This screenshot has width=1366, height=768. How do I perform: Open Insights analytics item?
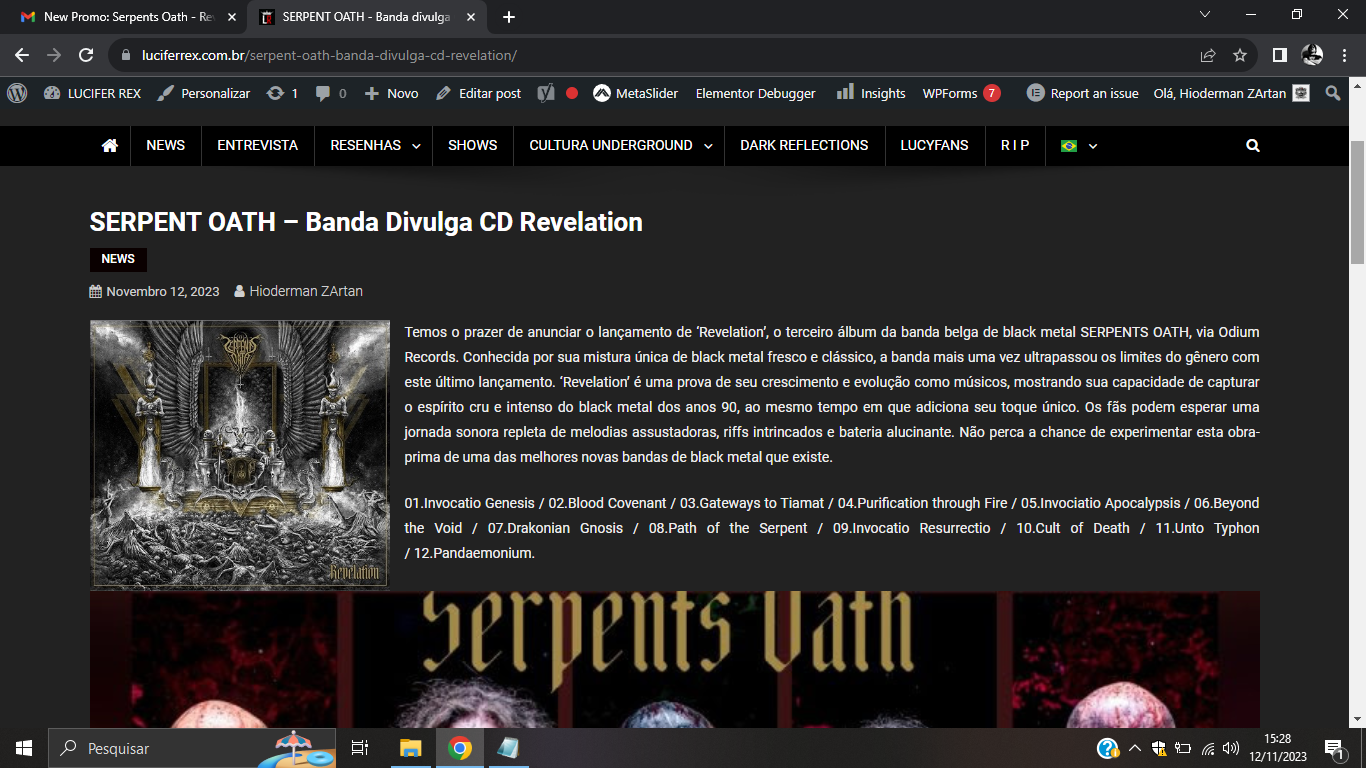tap(870, 93)
